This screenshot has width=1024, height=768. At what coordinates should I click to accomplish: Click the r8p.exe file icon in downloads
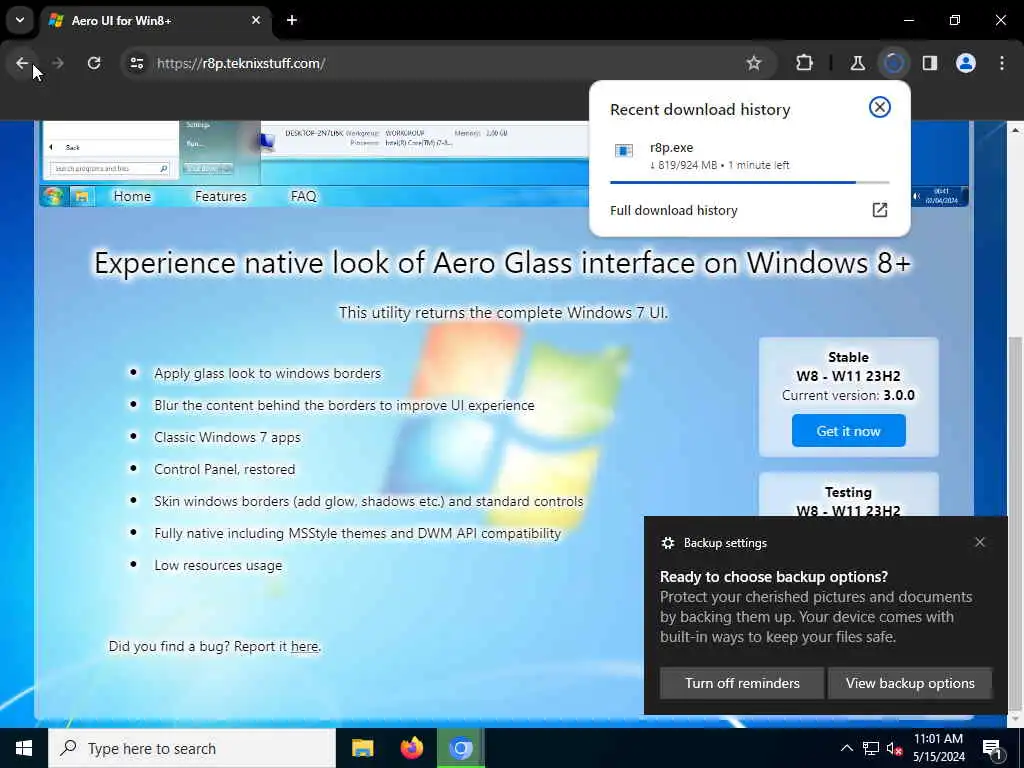pyautogui.click(x=624, y=151)
